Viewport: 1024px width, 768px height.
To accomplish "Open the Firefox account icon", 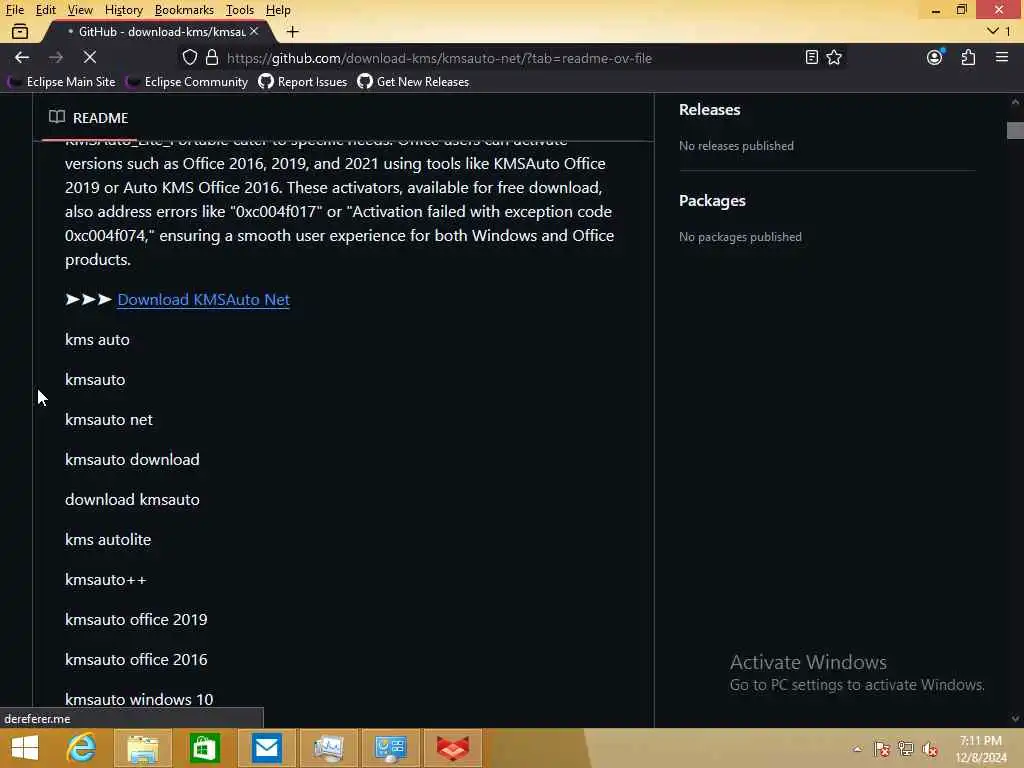I will point(935,57).
